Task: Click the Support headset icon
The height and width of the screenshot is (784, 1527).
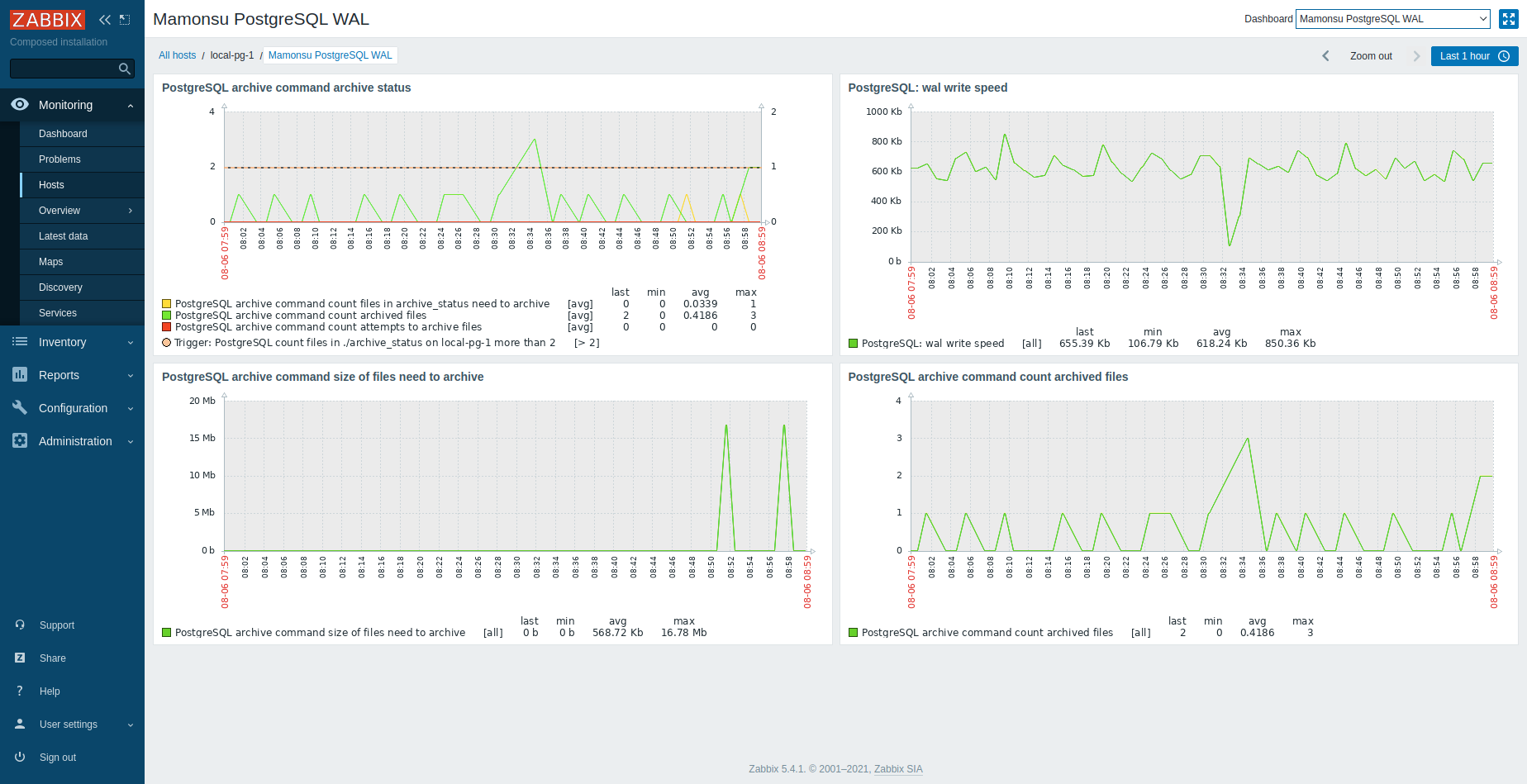Action: point(20,625)
